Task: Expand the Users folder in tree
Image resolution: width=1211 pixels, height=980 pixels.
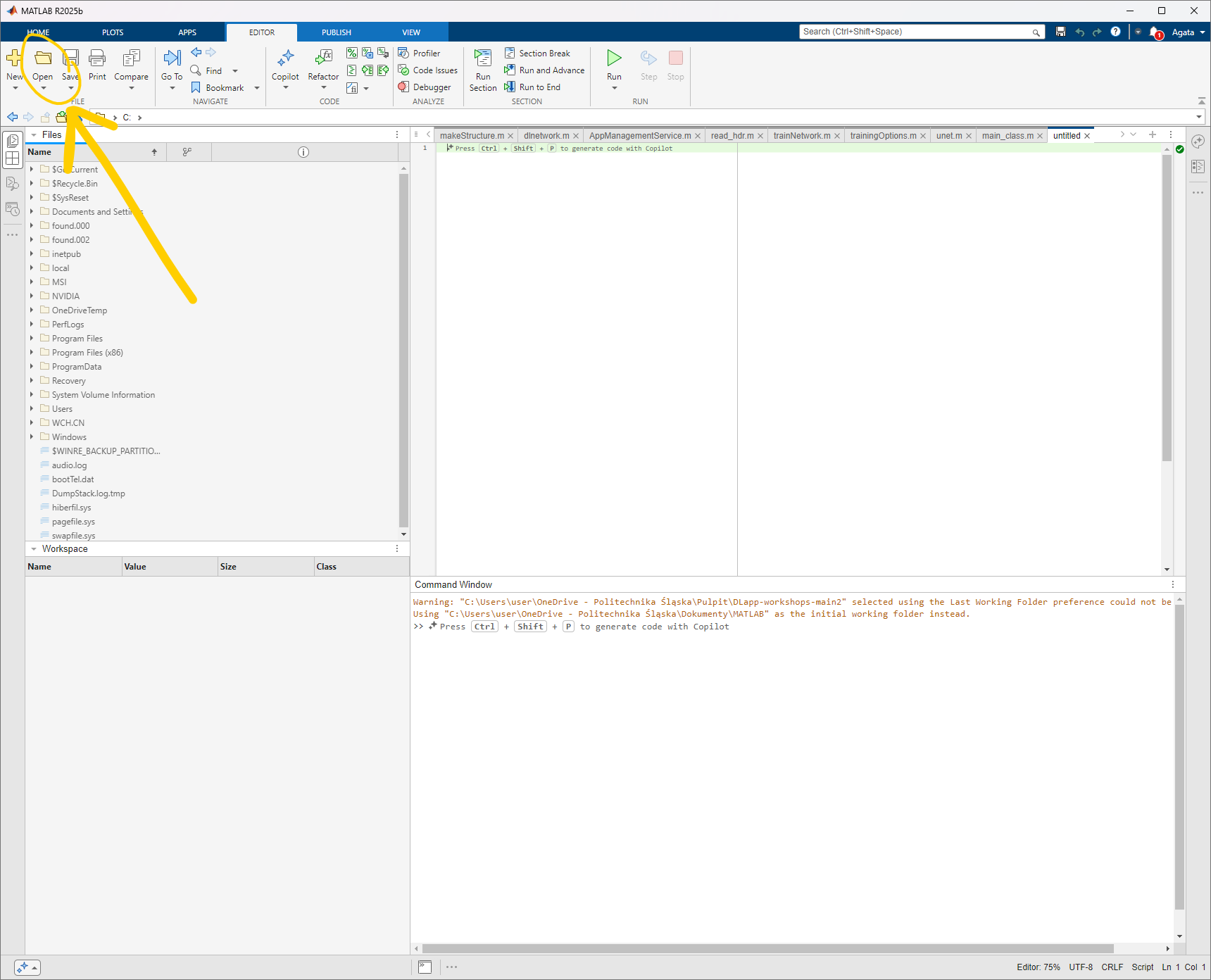Action: coord(32,409)
